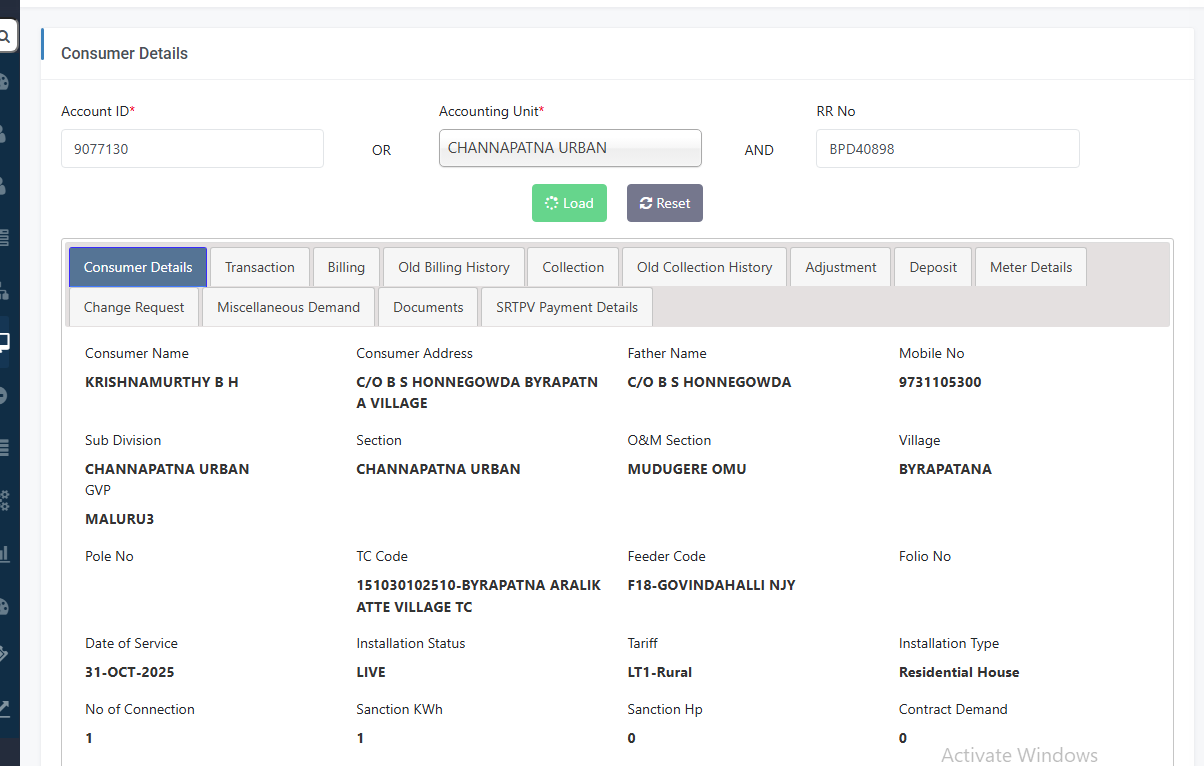Click the mobile number 9731105300
Screen dimensions: 1204x766
tap(940, 382)
